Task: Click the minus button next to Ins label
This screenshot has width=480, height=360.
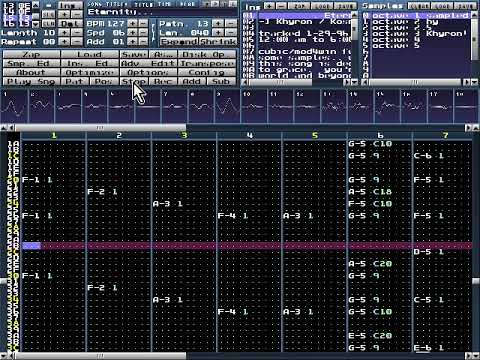Action: [x=282, y=6]
